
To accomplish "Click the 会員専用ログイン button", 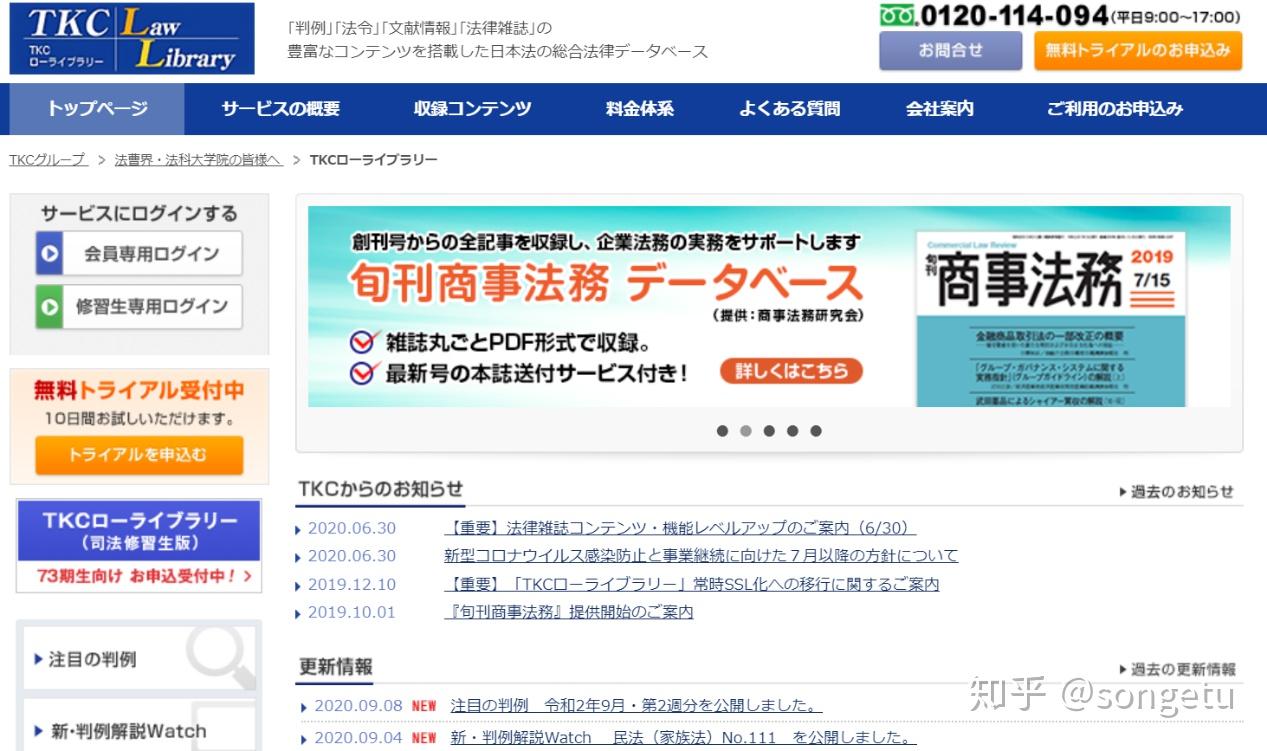I will click(x=139, y=254).
